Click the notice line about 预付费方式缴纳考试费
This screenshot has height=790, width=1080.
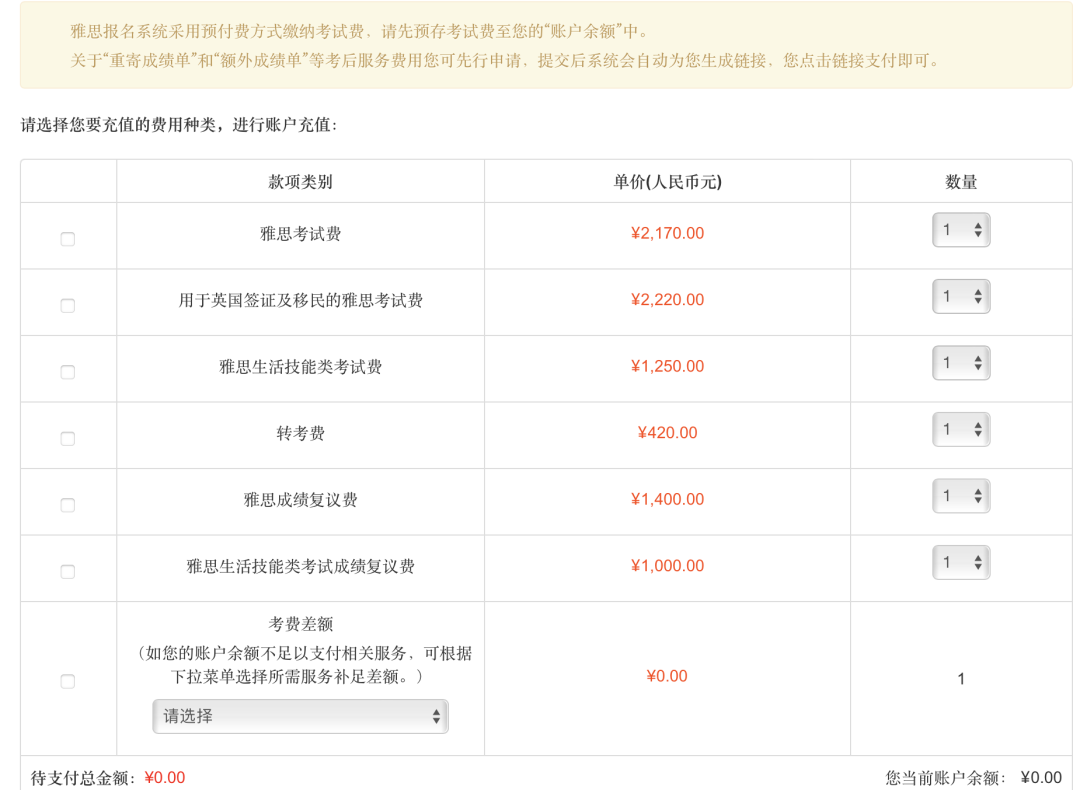coord(360,31)
